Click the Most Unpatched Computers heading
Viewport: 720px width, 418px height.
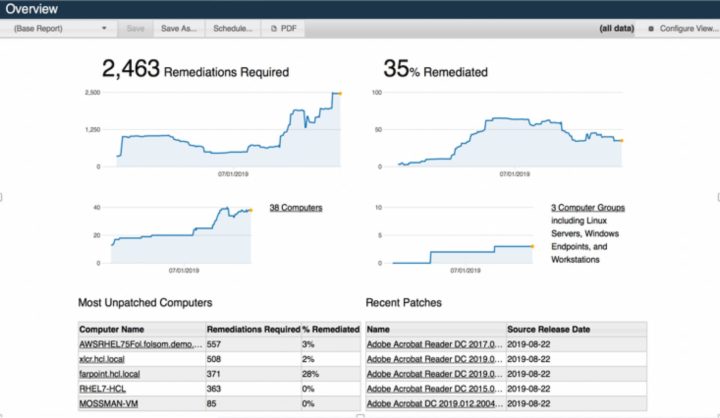145,303
